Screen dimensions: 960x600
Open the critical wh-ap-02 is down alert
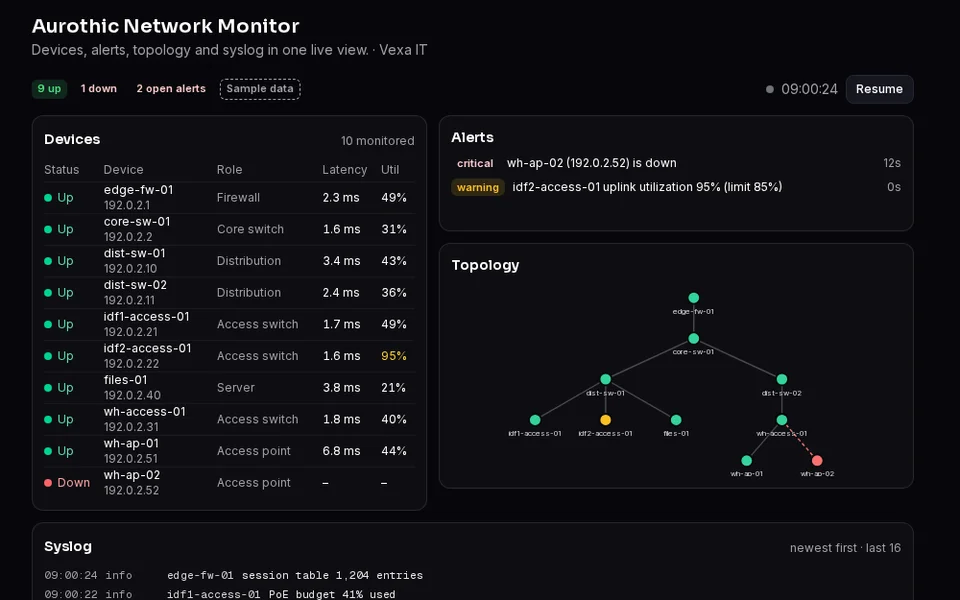(676, 163)
